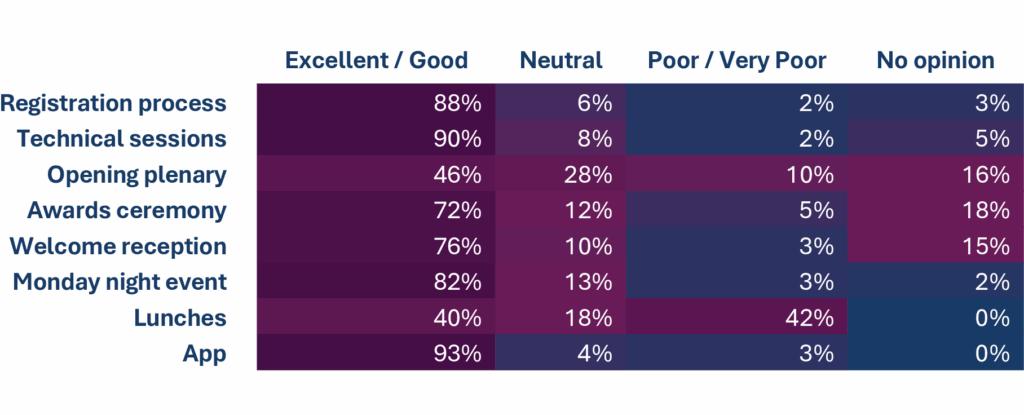The width and height of the screenshot is (1024, 415).
Task: Select the 28% heatmap cell
Action: pos(561,174)
